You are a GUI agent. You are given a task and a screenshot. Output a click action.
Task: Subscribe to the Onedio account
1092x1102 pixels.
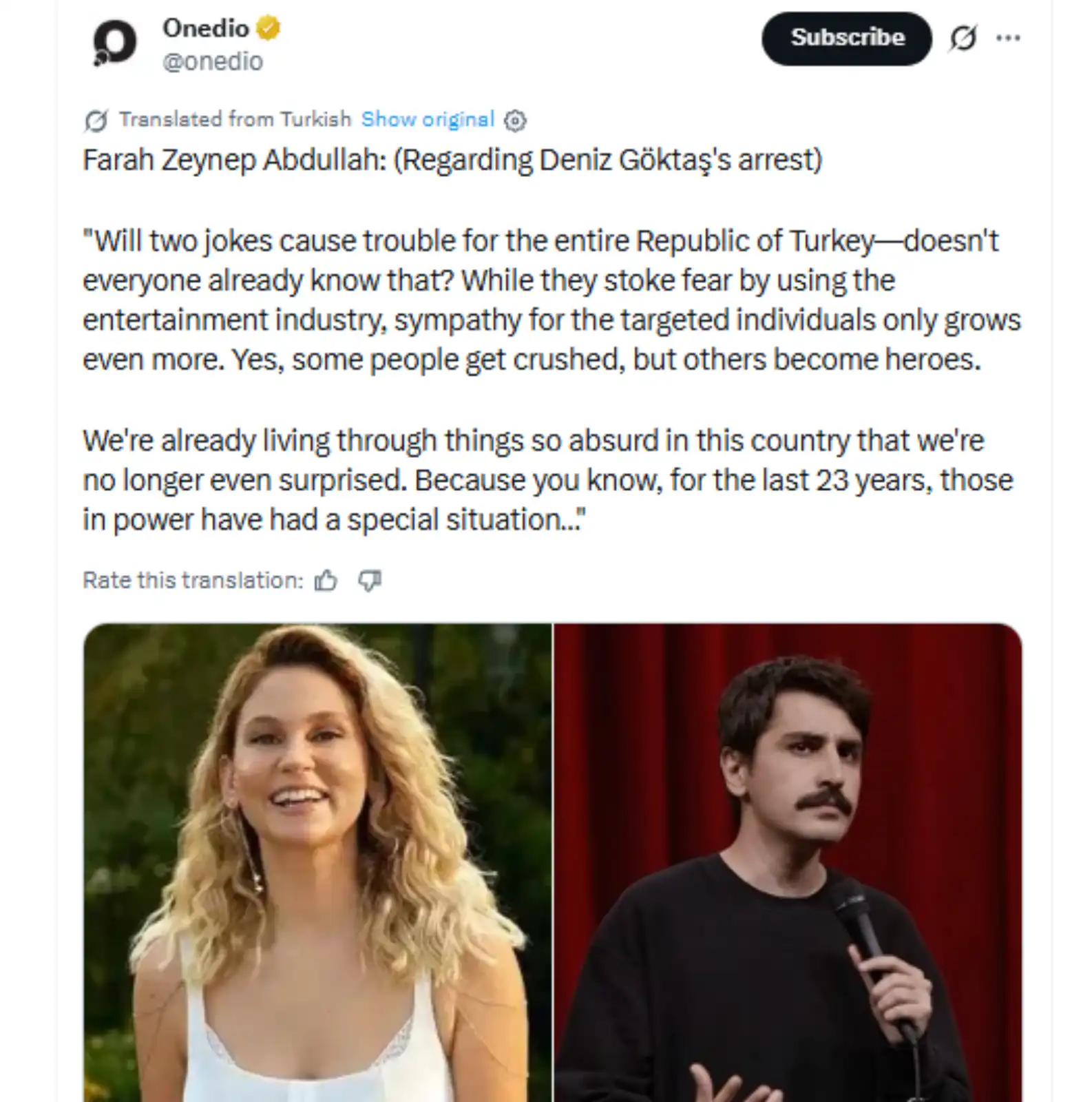pyautogui.click(x=846, y=38)
